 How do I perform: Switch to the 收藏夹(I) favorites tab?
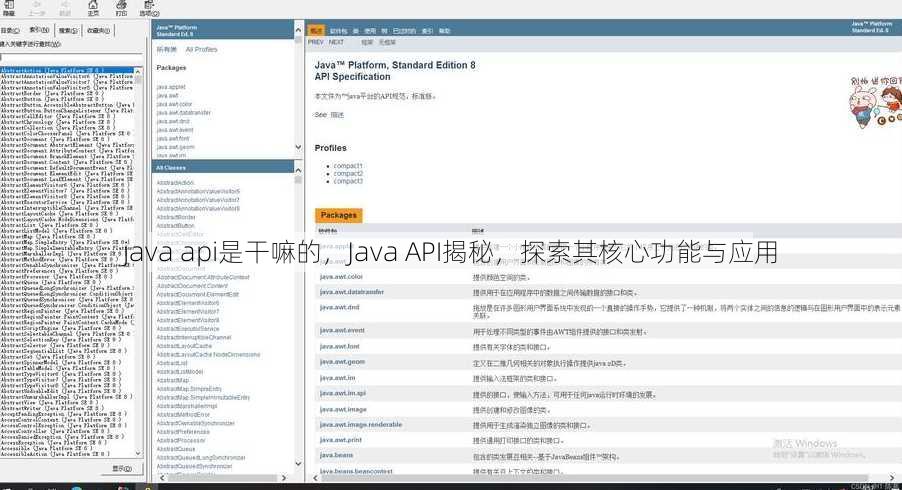[x=98, y=30]
